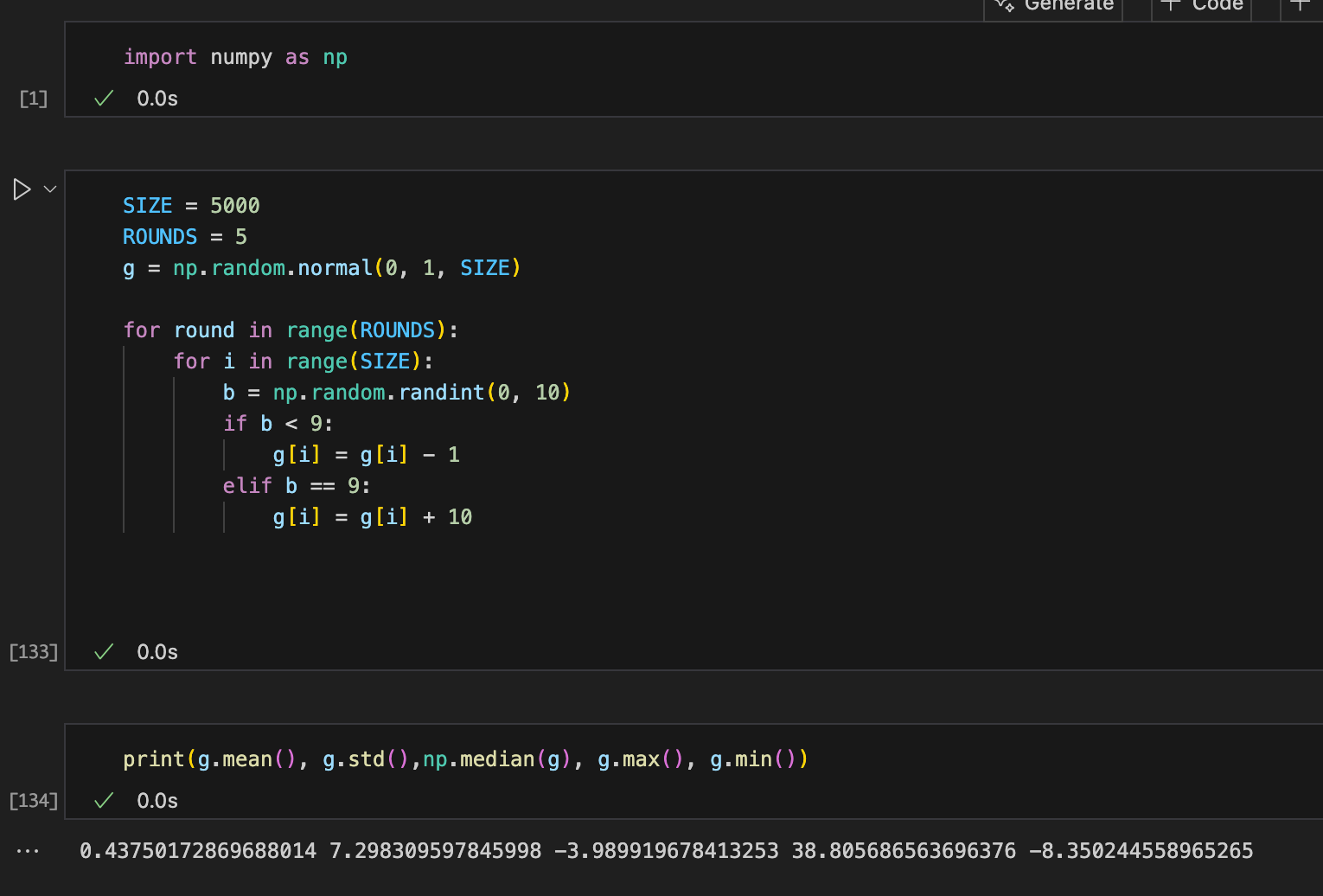Screen dimensions: 1323x896
Task: Click the np.random.randint line
Action: (397, 393)
